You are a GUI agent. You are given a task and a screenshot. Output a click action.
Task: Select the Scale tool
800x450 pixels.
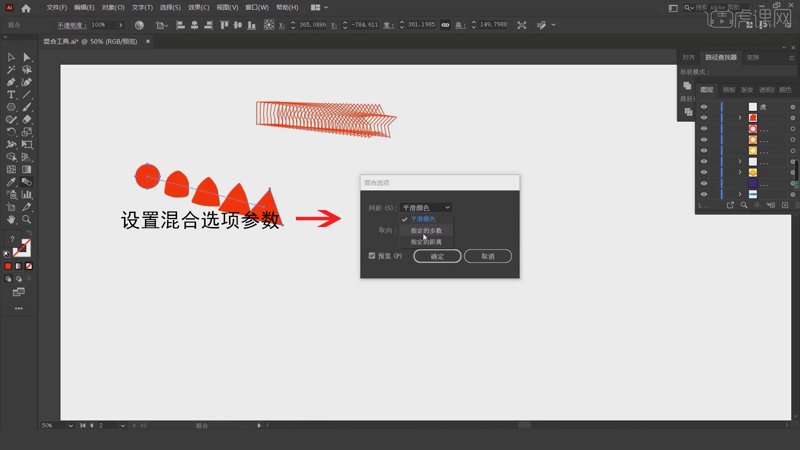click(27, 132)
